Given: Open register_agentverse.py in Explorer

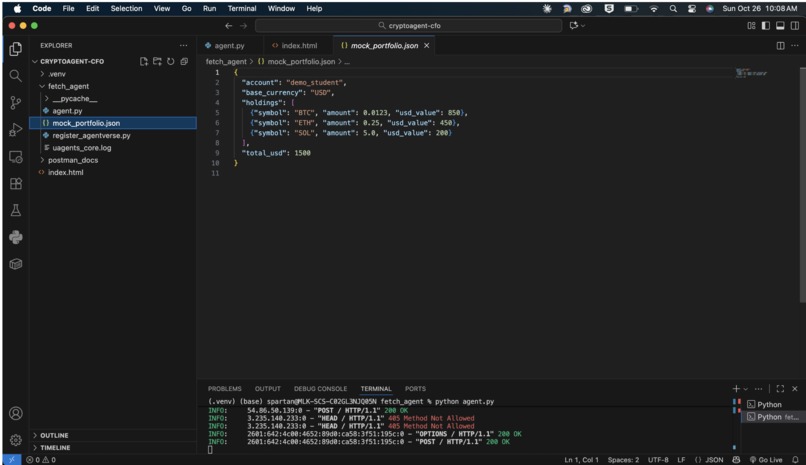Looking at the screenshot, I should [x=91, y=136].
